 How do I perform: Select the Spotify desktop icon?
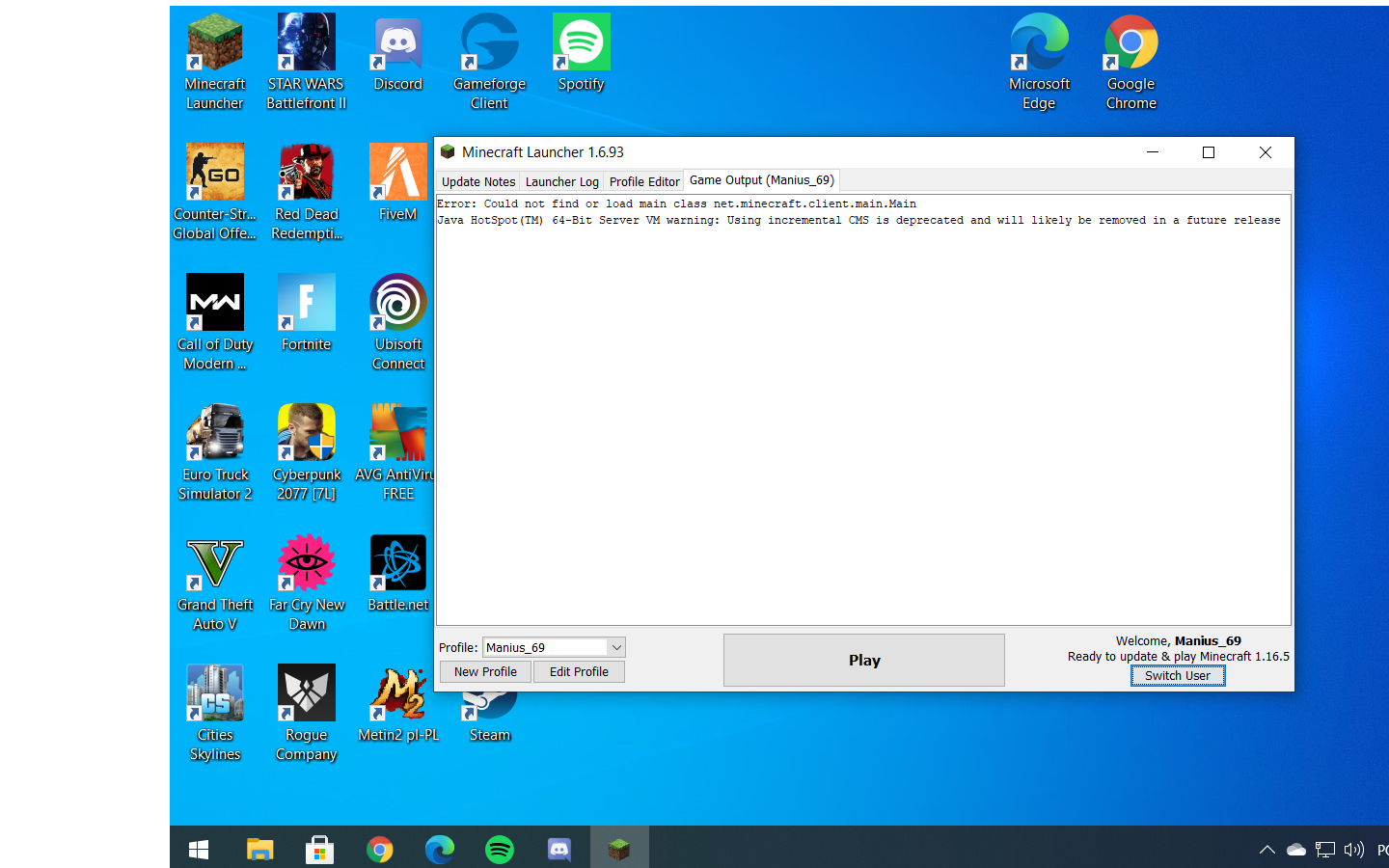click(581, 54)
